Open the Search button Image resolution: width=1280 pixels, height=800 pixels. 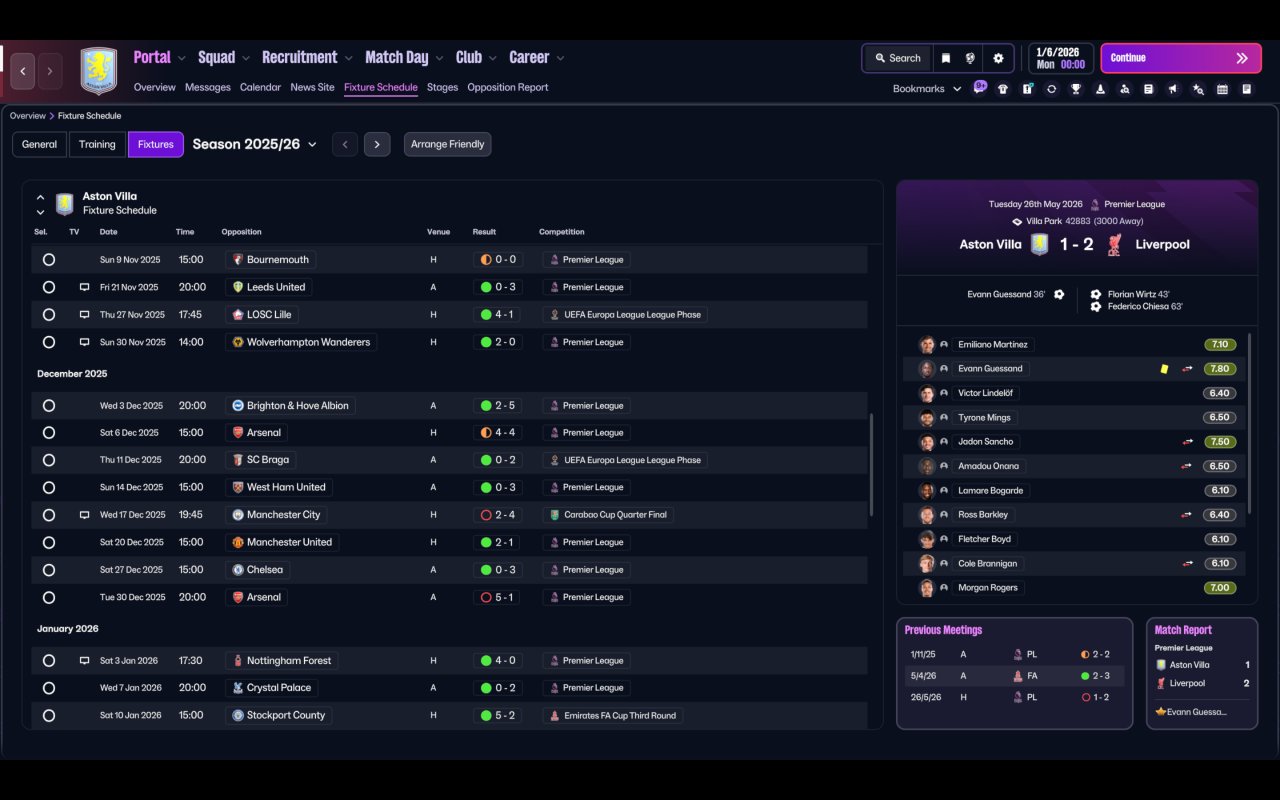[x=897, y=58]
